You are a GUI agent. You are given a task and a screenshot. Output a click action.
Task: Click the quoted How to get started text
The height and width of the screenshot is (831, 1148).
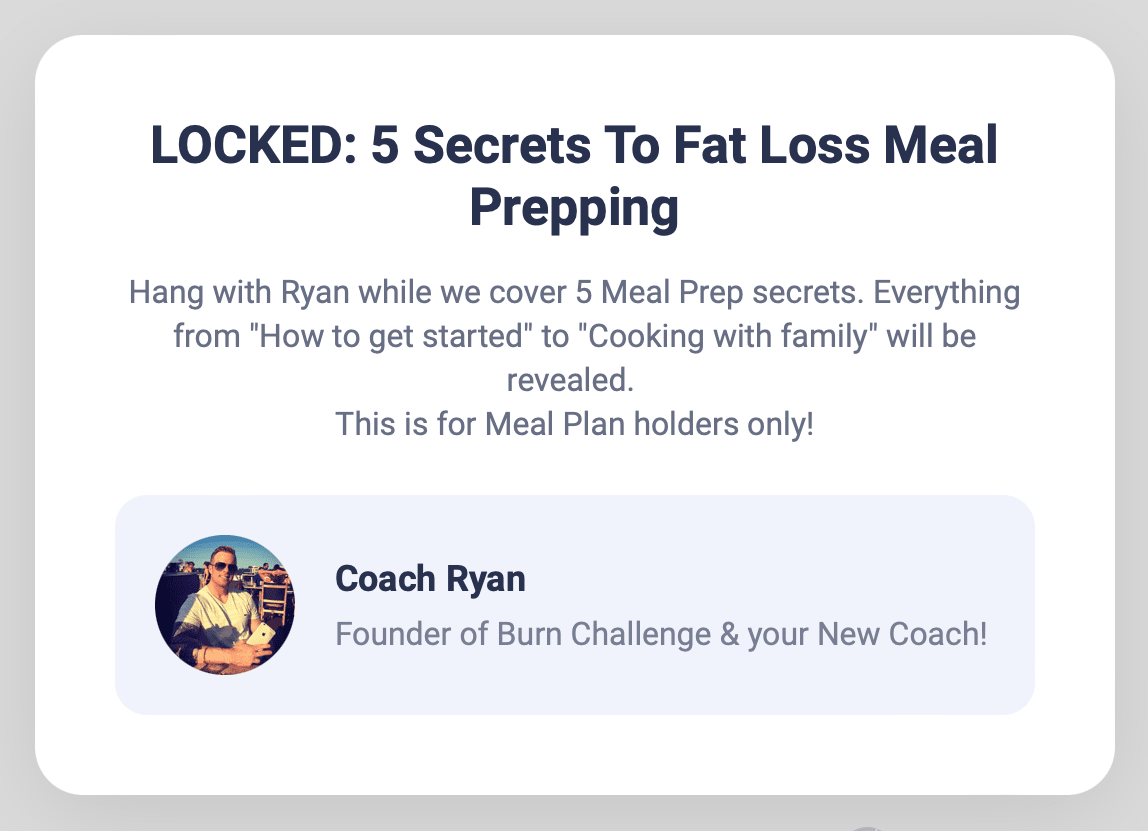coord(391,337)
